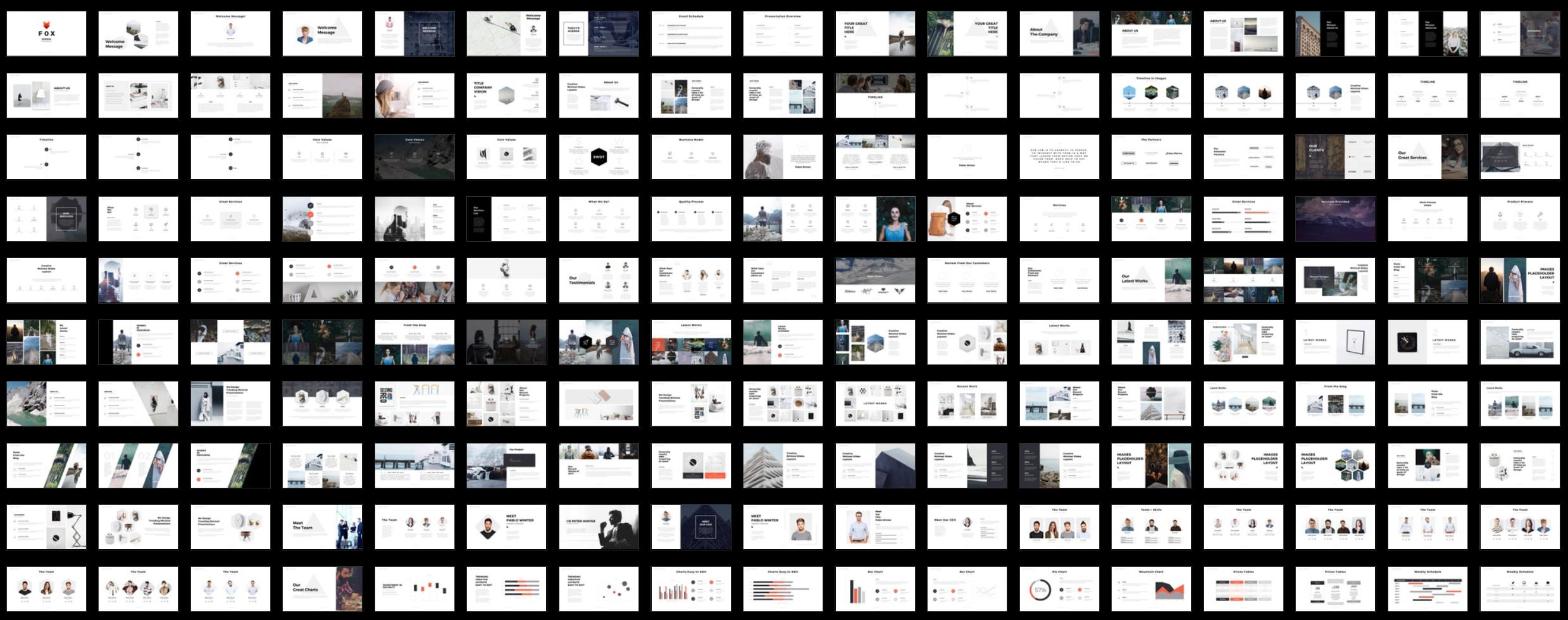
Task: Click the slide titled The Partners
Action: [1151, 157]
